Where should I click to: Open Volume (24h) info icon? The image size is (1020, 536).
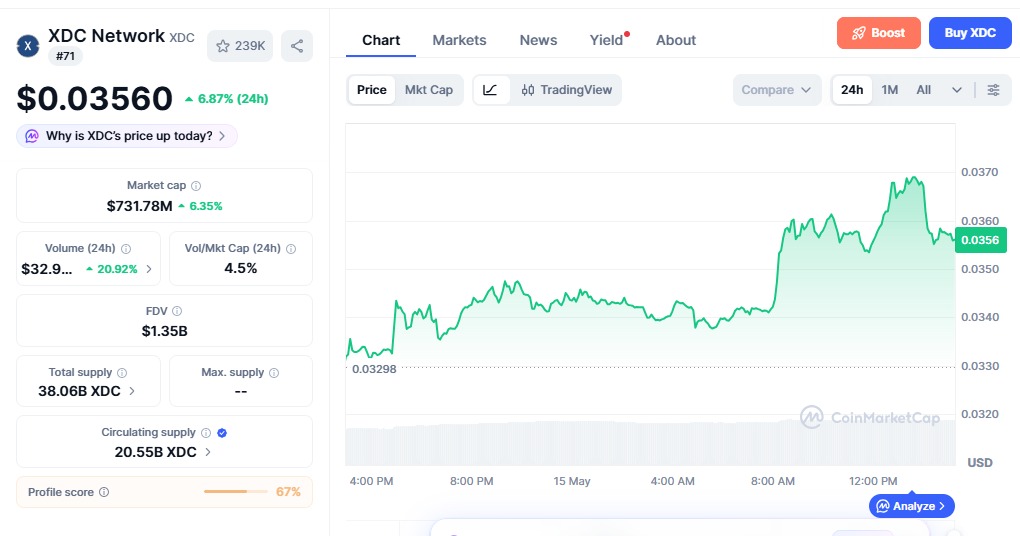pos(126,248)
